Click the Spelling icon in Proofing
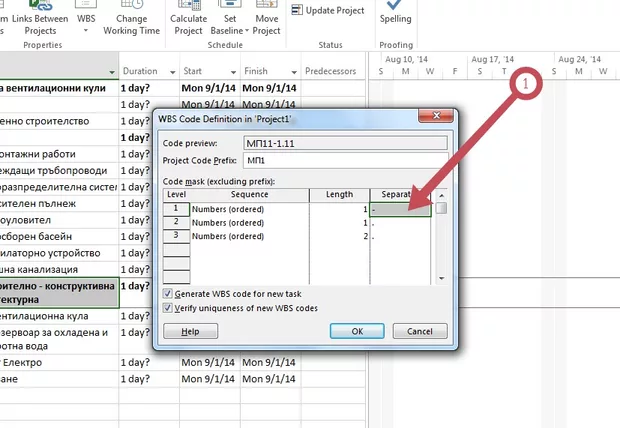620x428 pixels. 396,14
